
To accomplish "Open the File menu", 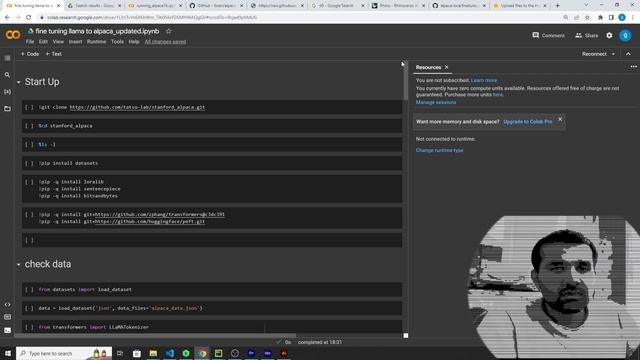I will (30, 42).
